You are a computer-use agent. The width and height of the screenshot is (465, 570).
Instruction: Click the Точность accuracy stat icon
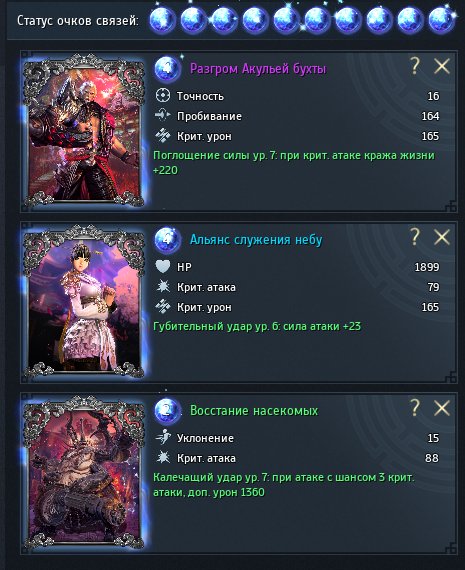(x=163, y=96)
